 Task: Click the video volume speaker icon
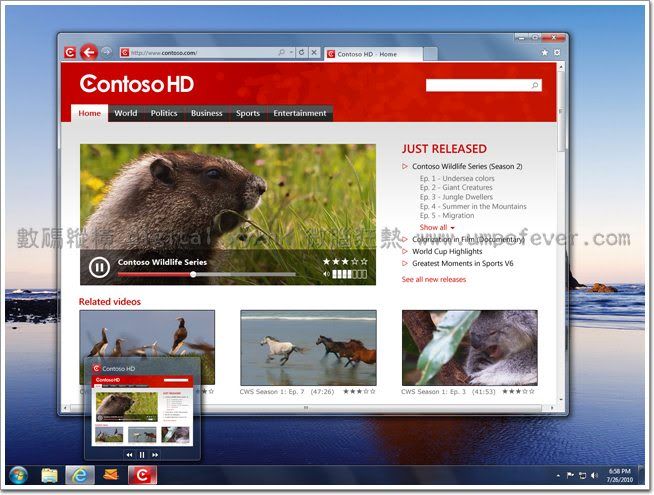click(327, 273)
